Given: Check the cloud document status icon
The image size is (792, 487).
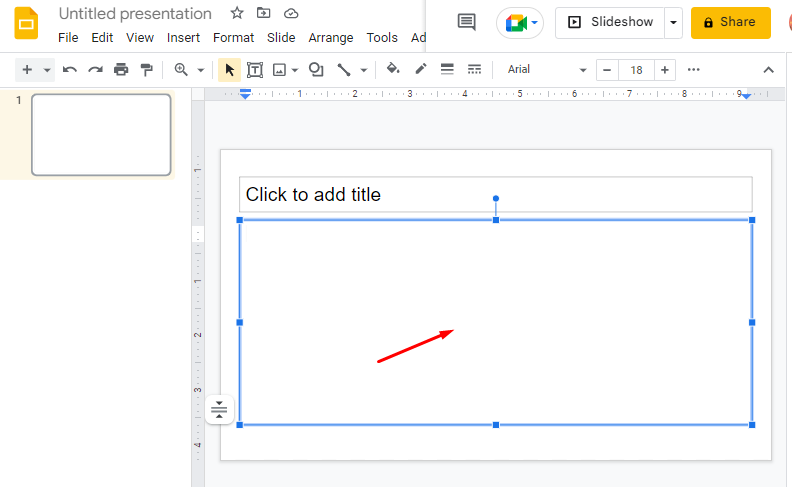Looking at the screenshot, I should (x=291, y=14).
